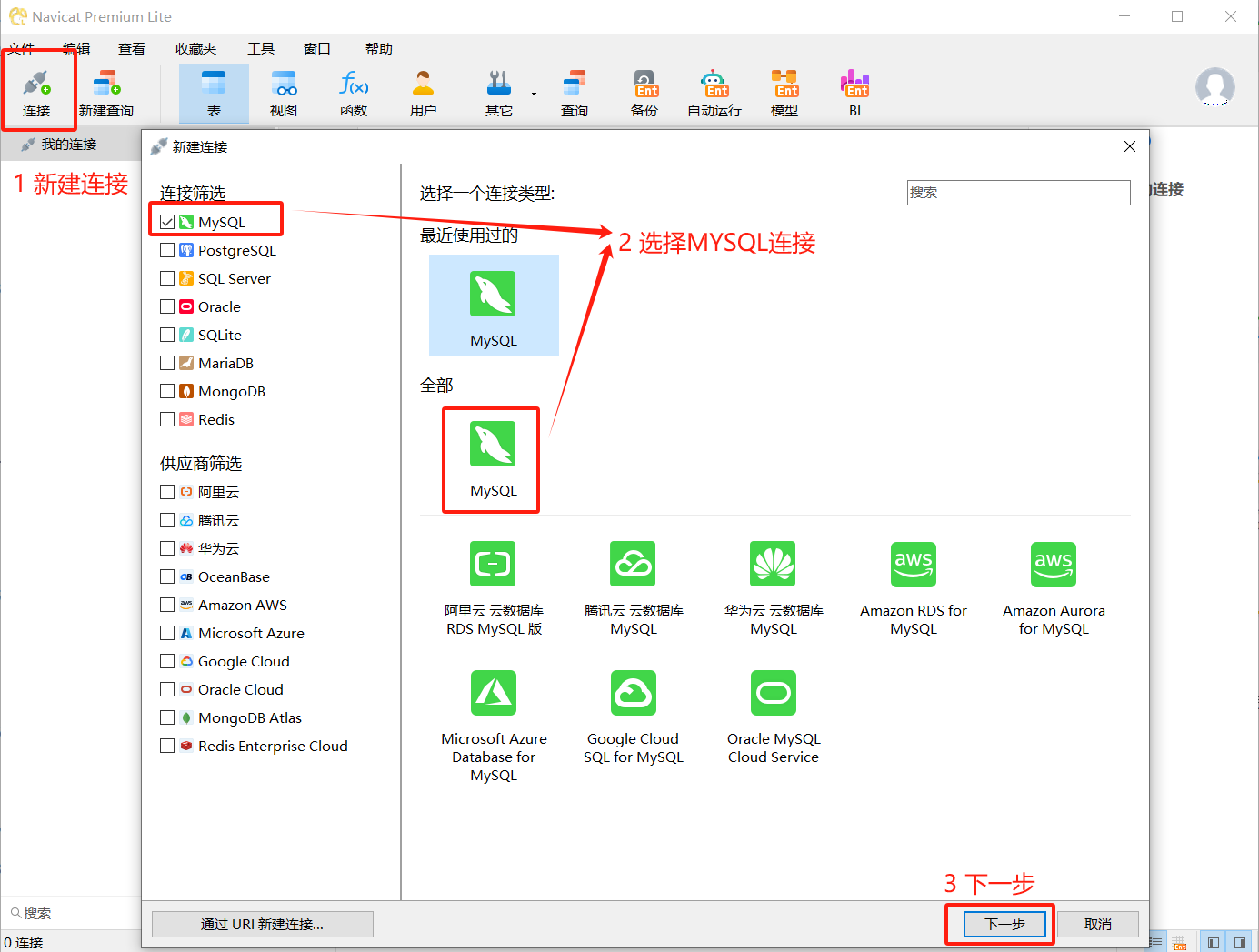Click the Others (其它) toolbar icon
Viewport: 1259px width, 952px height.
(498, 93)
